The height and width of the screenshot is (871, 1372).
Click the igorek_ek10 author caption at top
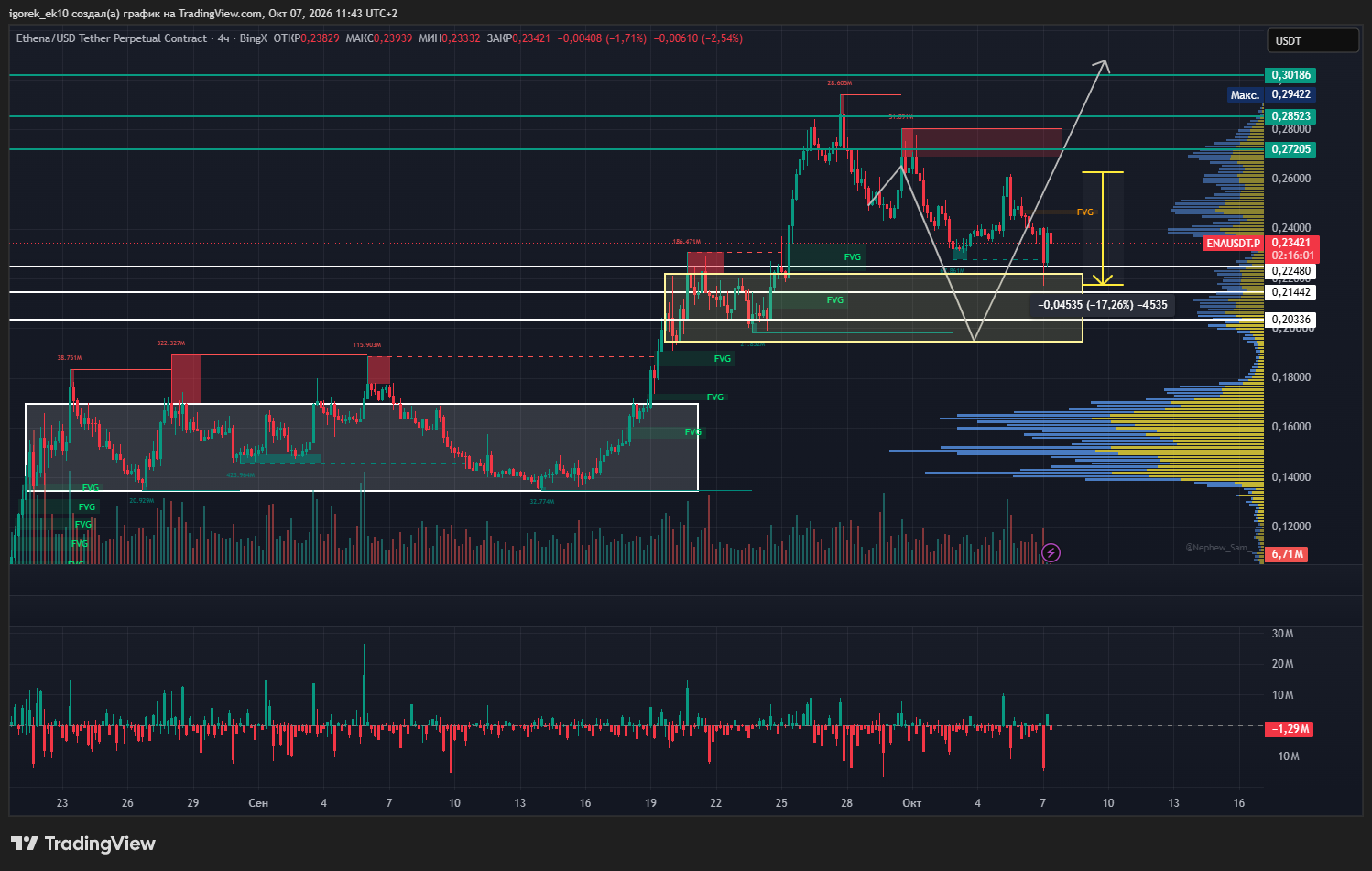[40, 14]
